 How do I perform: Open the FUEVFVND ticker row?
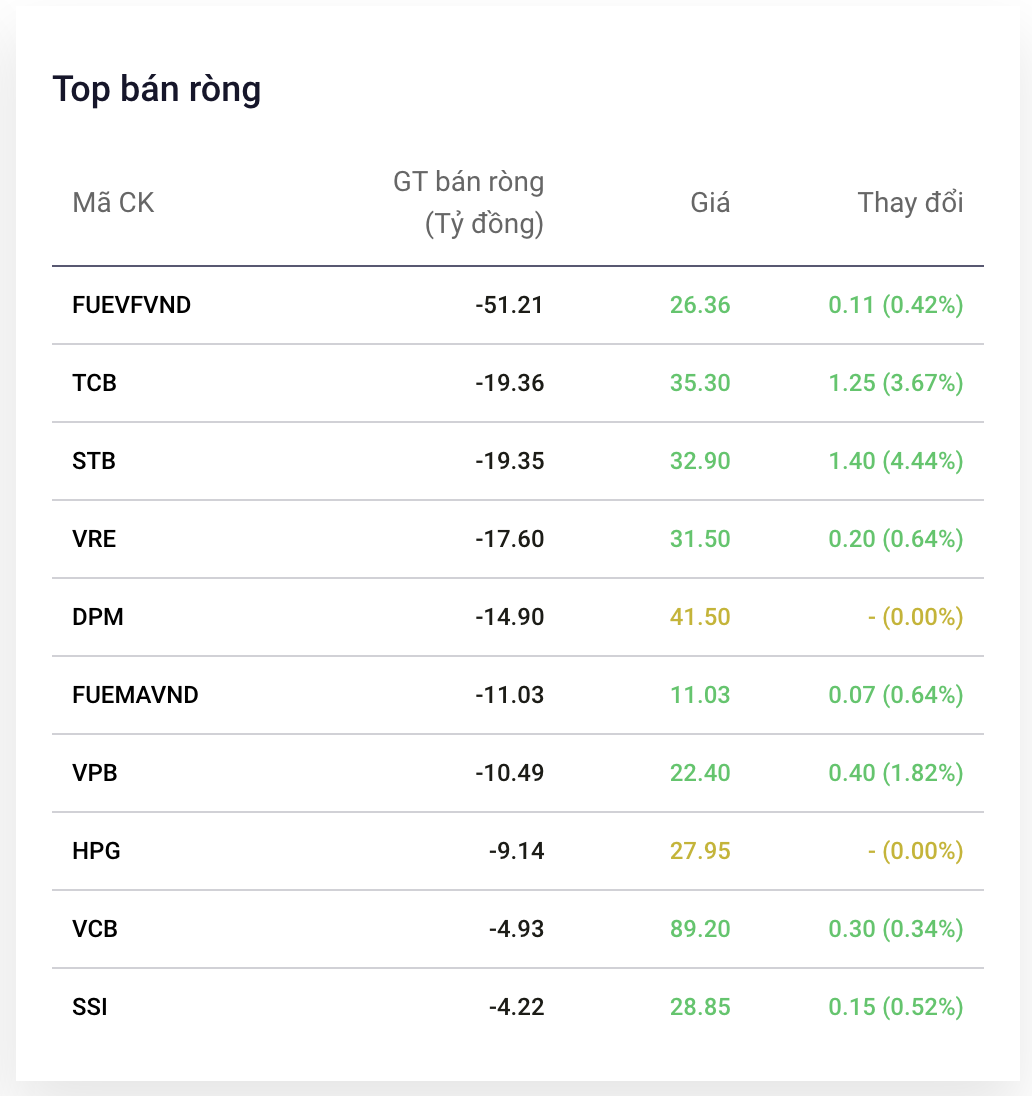[517, 305]
